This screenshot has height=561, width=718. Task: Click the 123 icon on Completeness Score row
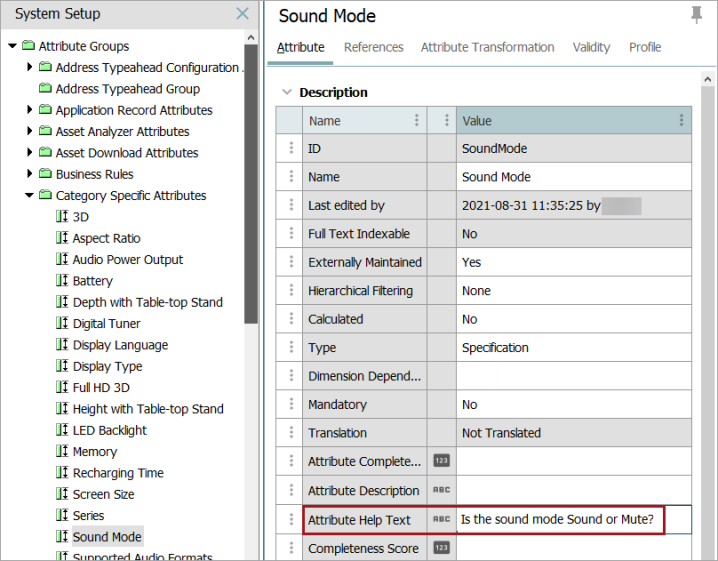click(441, 547)
